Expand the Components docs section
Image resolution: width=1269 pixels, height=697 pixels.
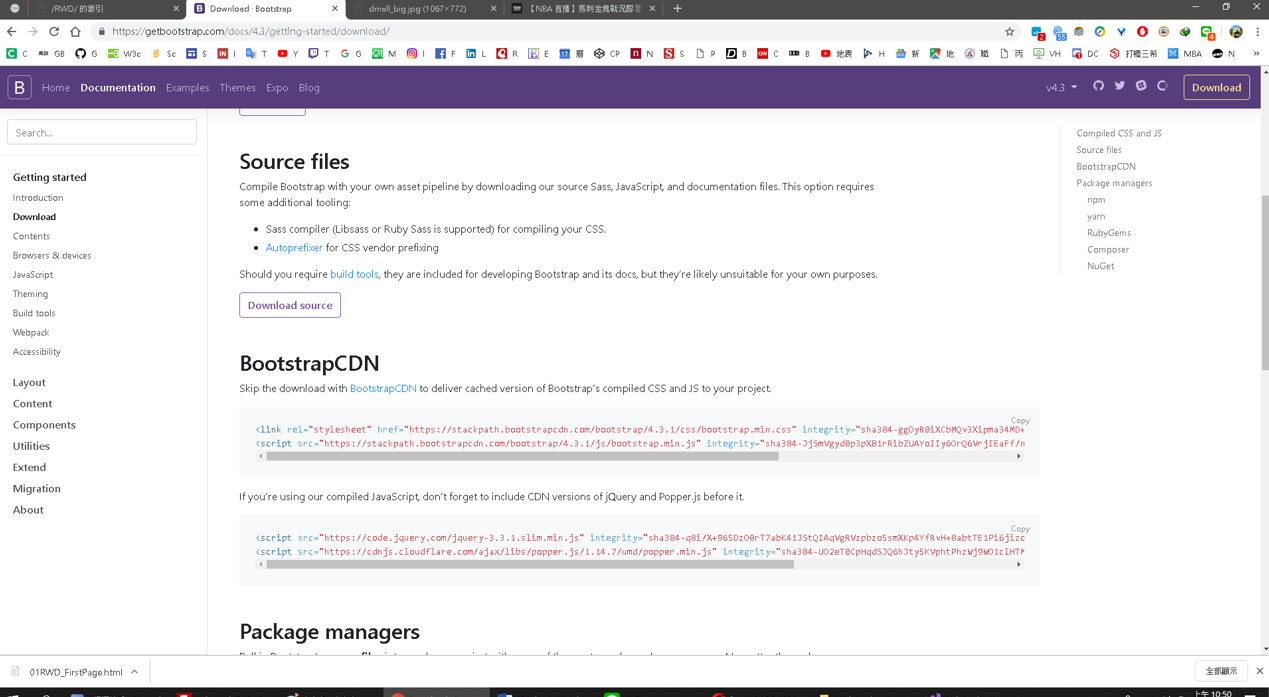coord(44,425)
